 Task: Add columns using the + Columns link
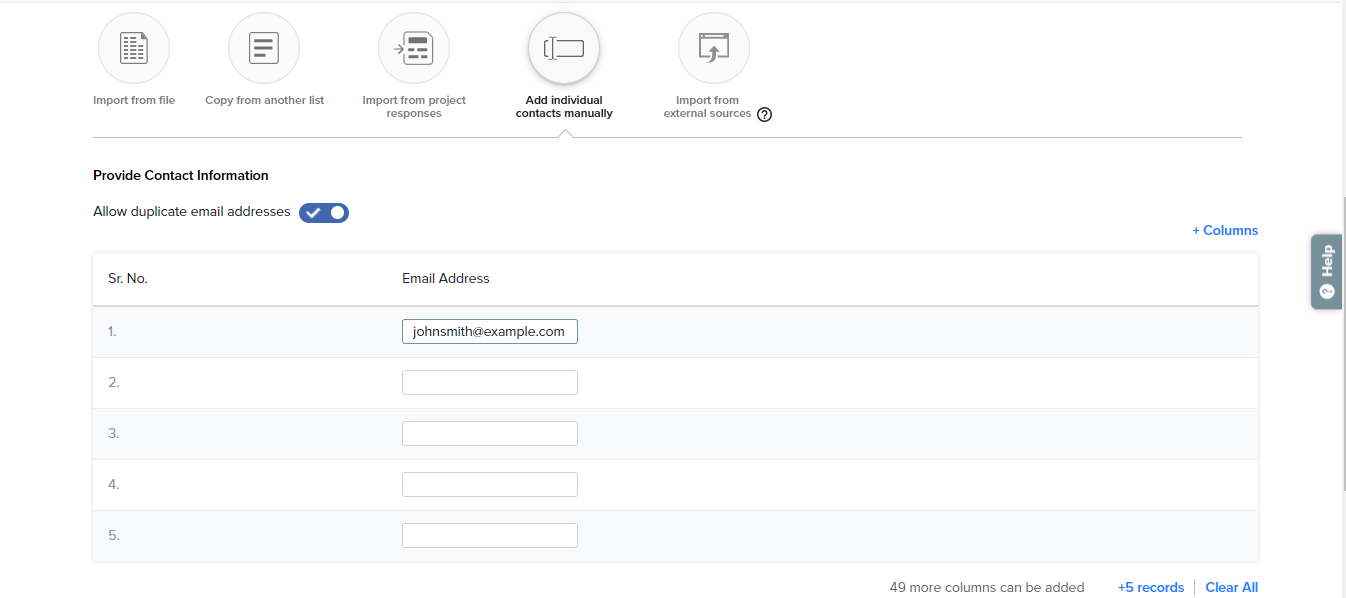tap(1225, 231)
